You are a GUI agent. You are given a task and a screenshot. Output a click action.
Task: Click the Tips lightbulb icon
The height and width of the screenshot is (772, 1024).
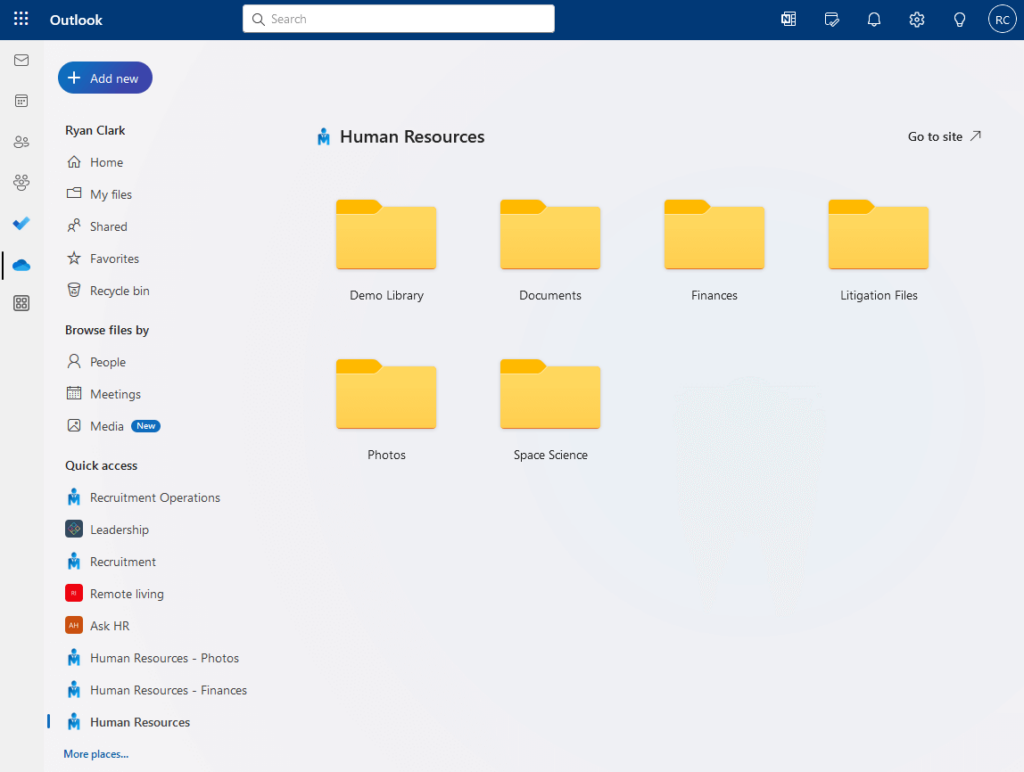(959, 20)
